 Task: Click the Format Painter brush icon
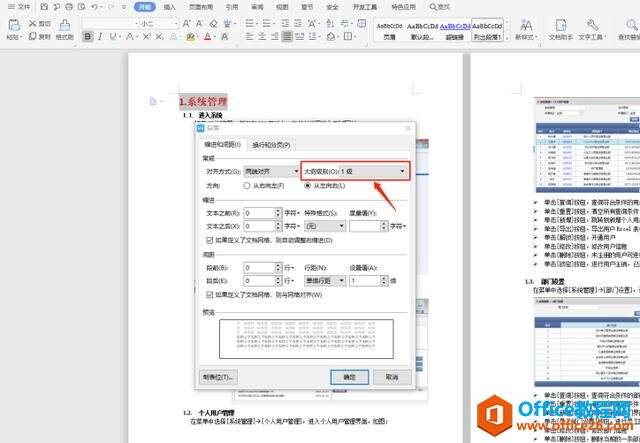pyautogui.click(x=64, y=25)
